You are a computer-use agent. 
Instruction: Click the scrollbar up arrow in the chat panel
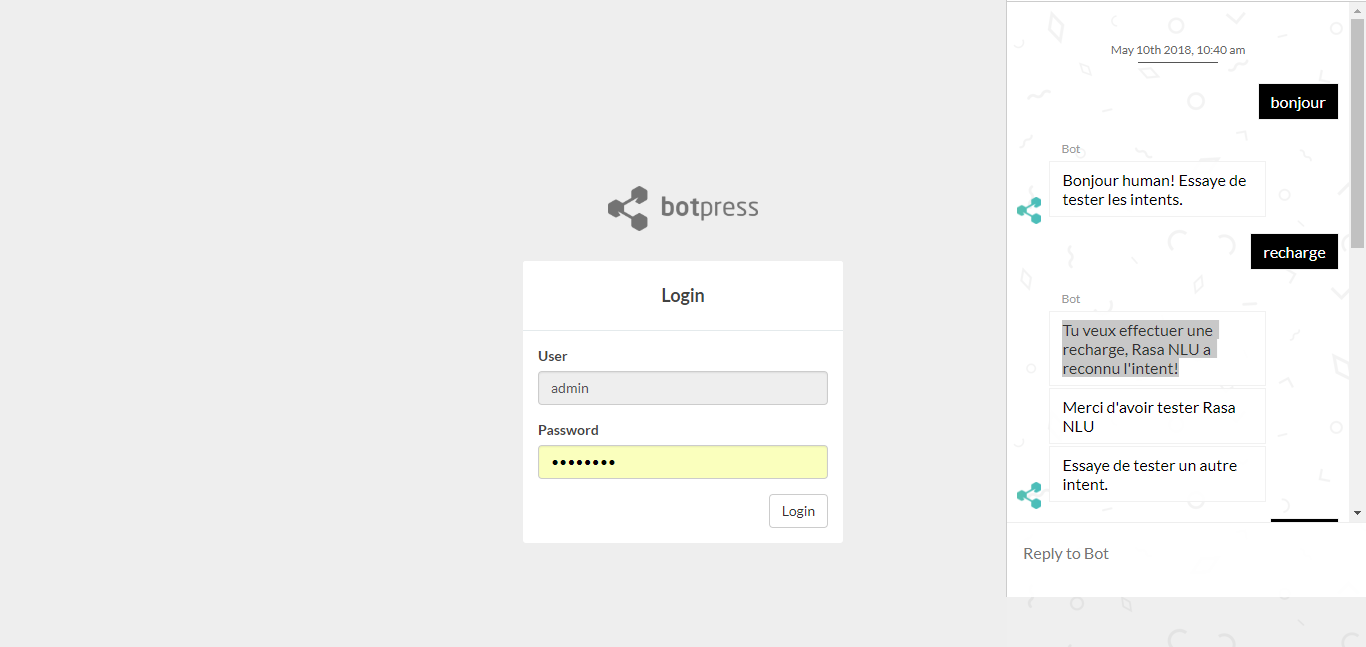pos(1357,8)
